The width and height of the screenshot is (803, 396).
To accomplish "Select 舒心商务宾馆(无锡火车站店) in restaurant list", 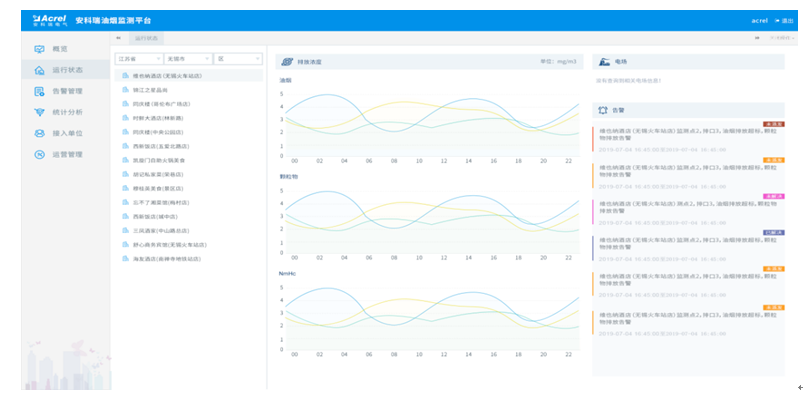I will (x=188, y=244).
